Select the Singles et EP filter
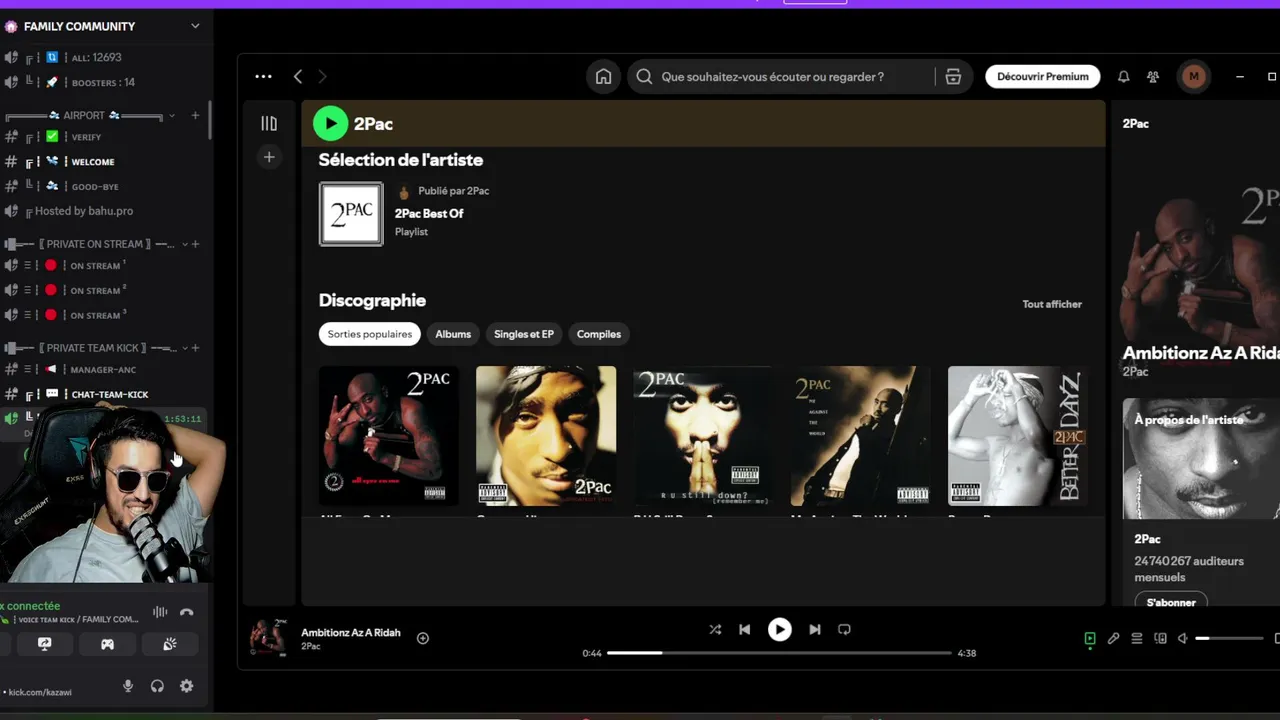The image size is (1280, 720). coord(524,334)
